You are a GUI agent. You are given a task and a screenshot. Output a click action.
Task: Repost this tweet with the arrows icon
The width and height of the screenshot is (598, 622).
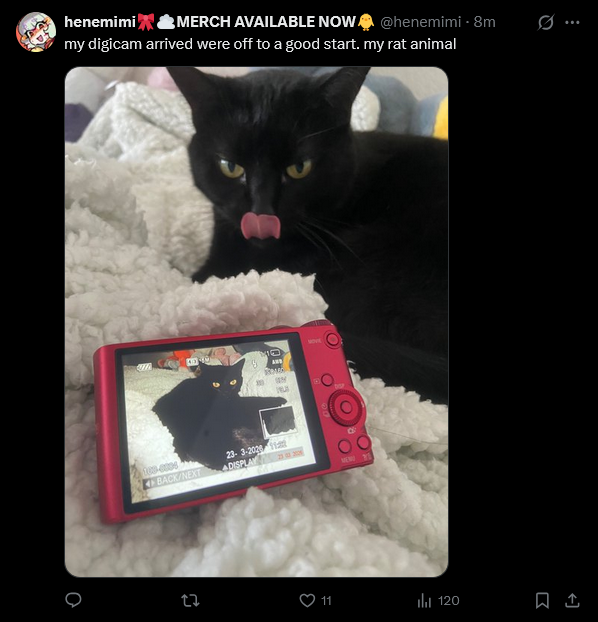tap(190, 601)
